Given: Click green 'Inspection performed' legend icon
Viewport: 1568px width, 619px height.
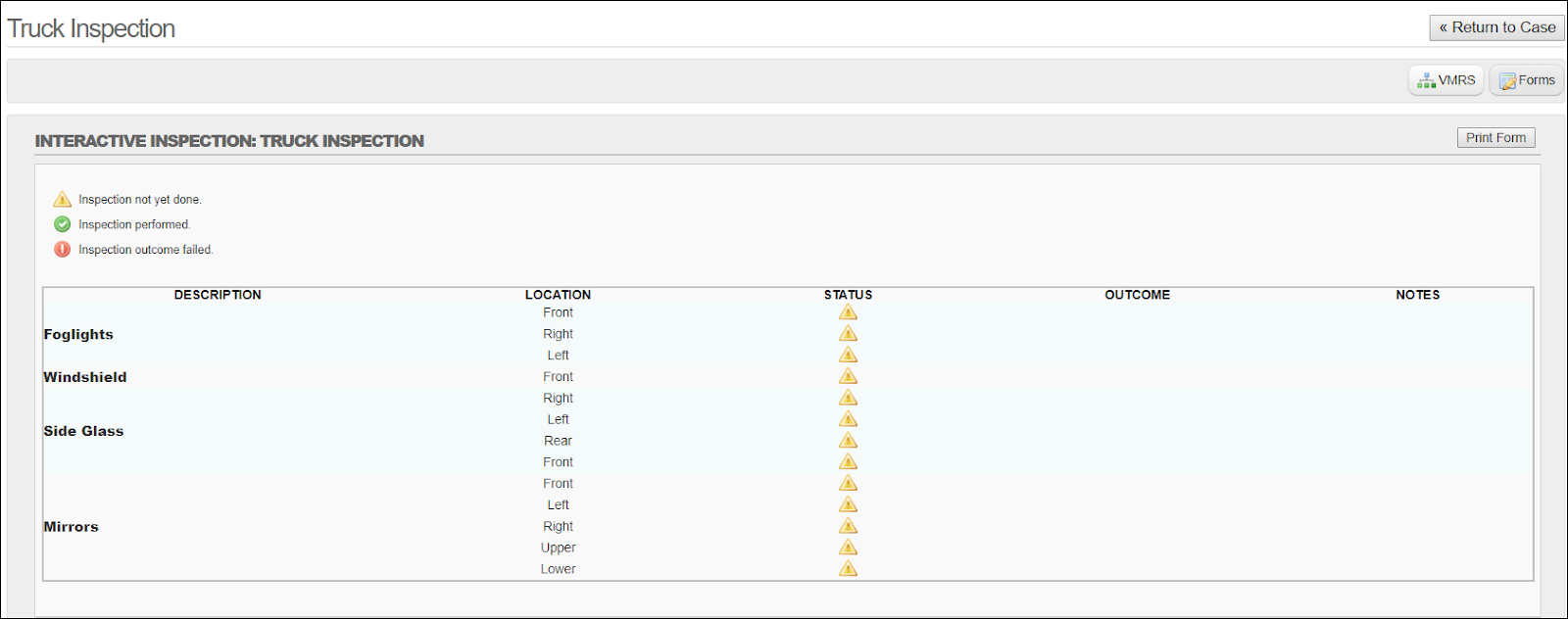Looking at the screenshot, I should pyautogui.click(x=63, y=224).
